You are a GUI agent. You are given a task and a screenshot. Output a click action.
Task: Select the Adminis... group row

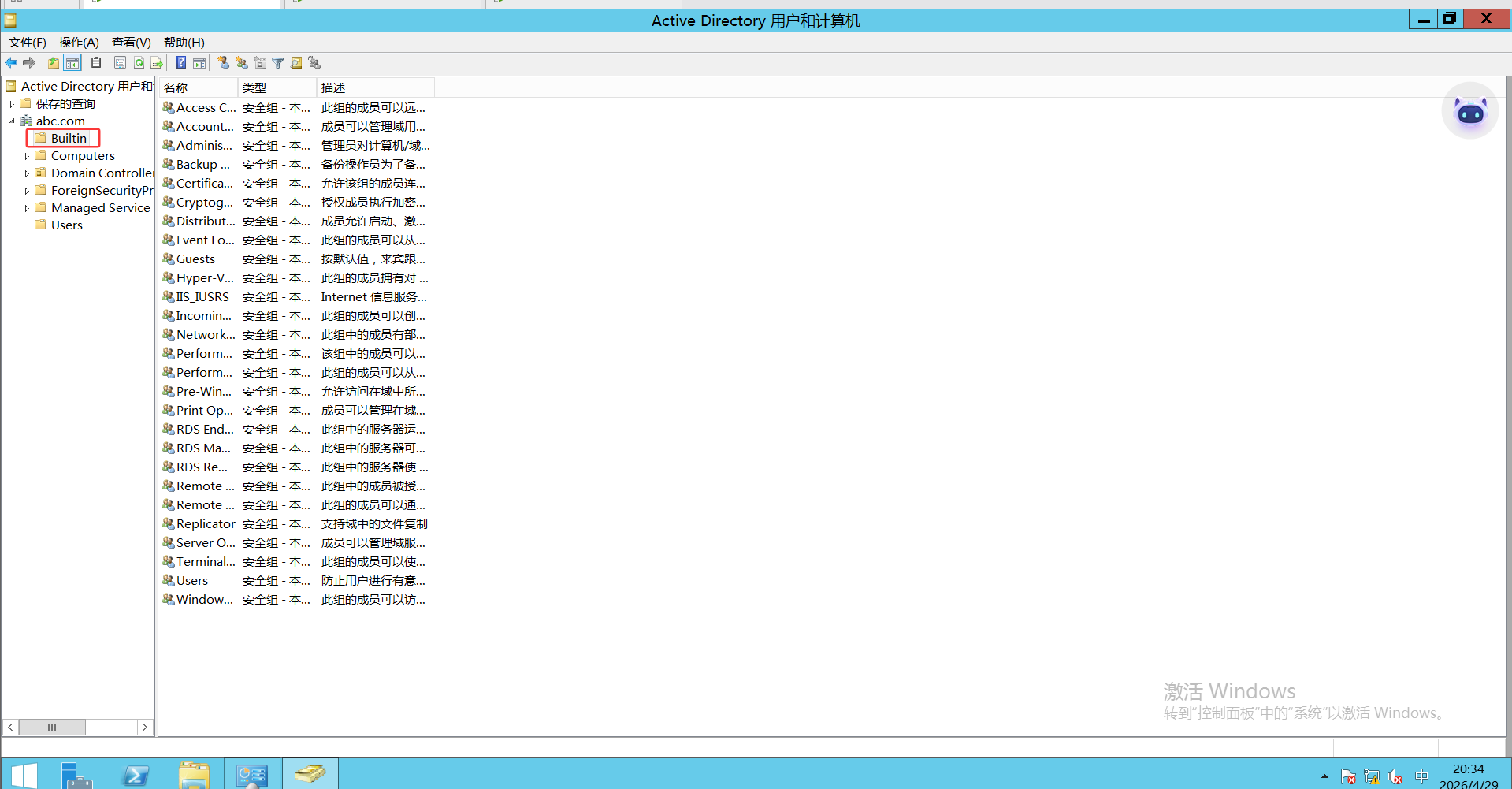click(295, 146)
